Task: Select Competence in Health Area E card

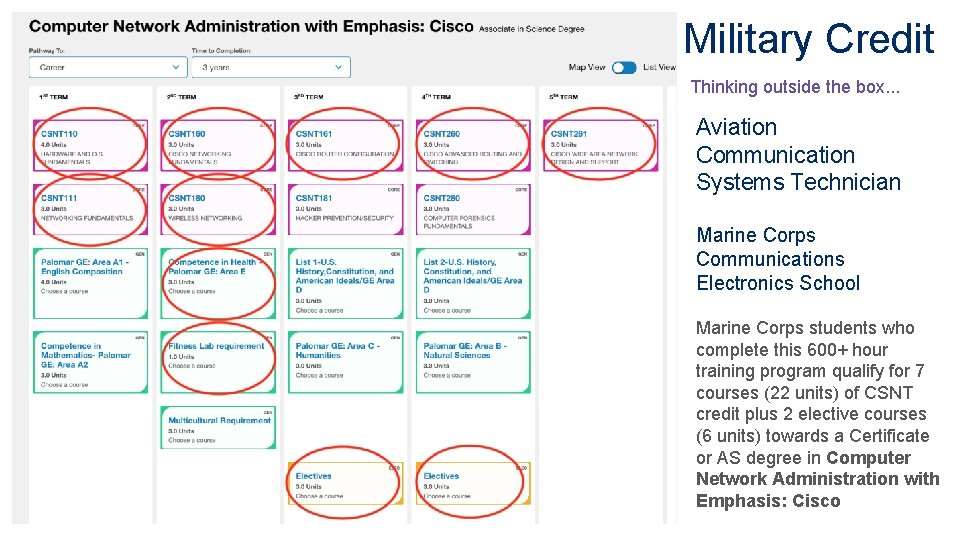Action: click(x=218, y=283)
